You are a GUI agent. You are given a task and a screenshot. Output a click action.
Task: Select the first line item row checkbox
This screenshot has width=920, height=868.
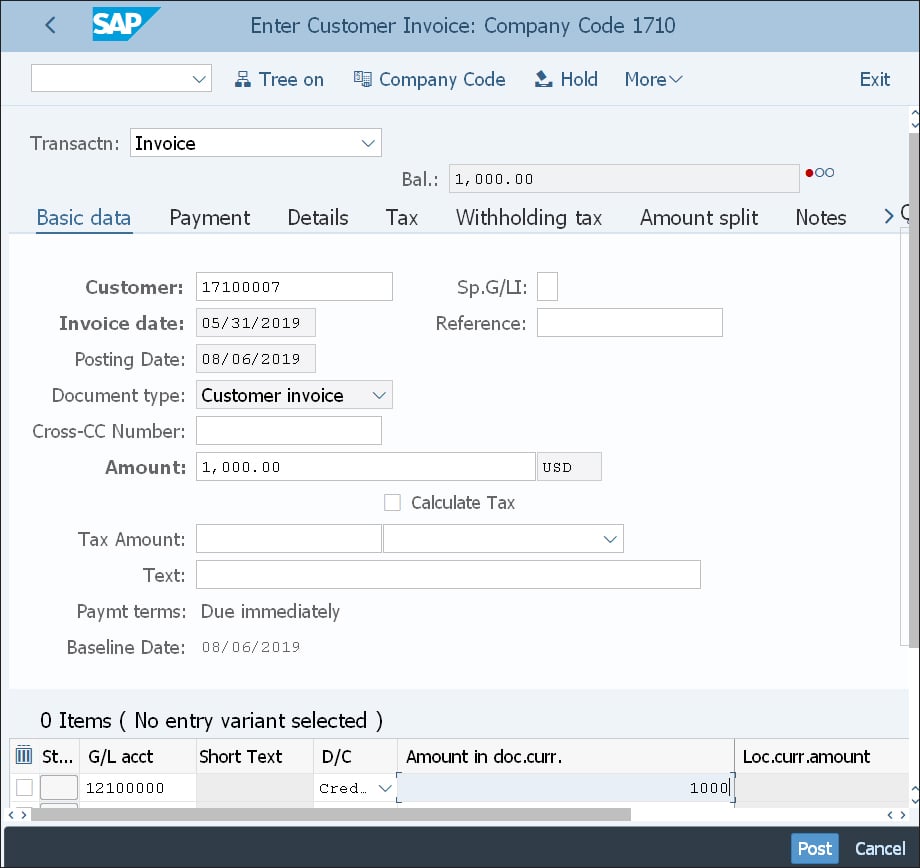[24, 788]
